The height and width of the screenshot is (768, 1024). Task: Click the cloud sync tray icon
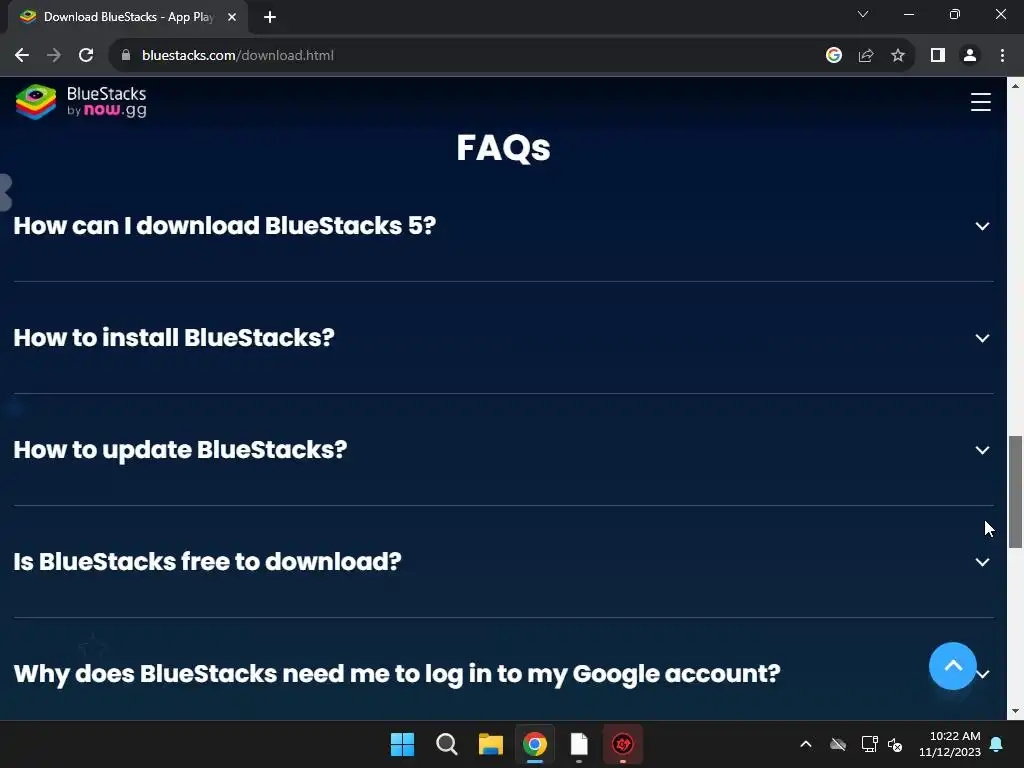pyautogui.click(x=838, y=744)
